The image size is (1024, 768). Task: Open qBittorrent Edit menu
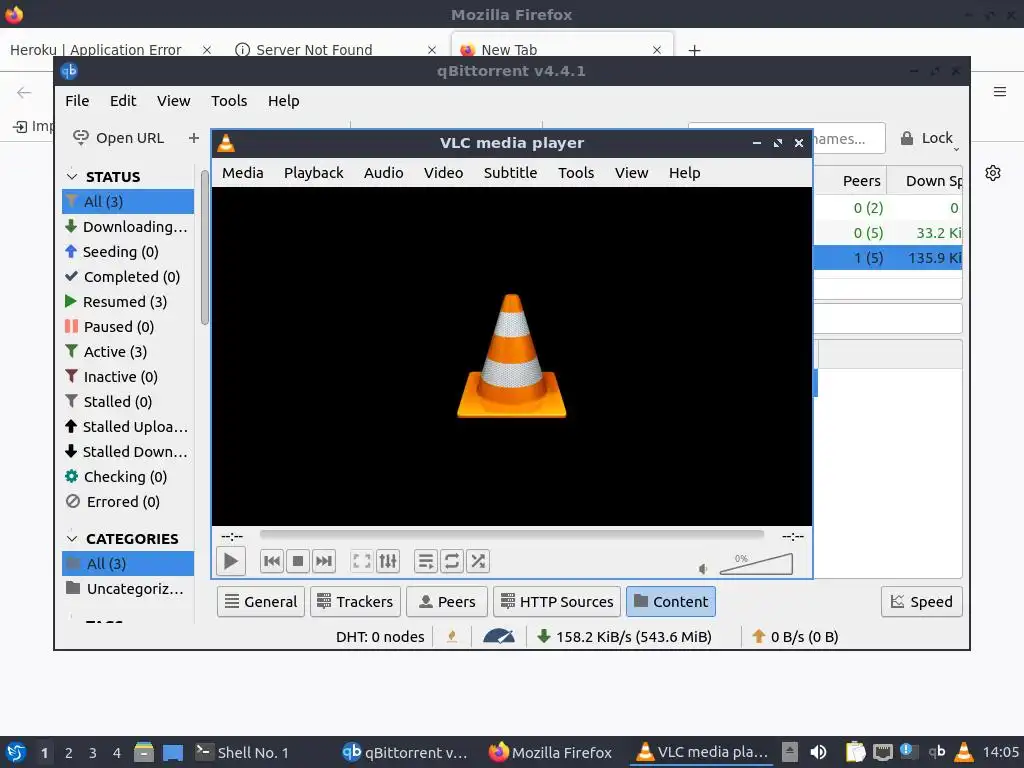click(123, 101)
